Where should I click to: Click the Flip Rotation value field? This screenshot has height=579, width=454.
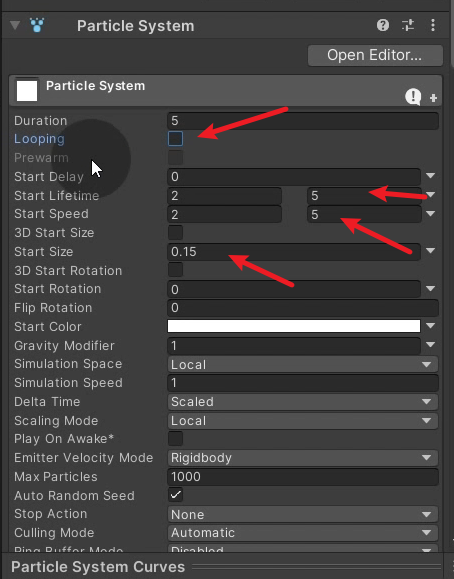[x=303, y=308]
